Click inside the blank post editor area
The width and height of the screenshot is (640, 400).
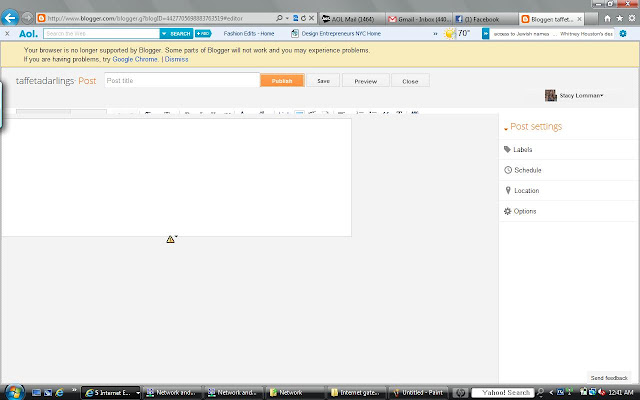coord(176,177)
